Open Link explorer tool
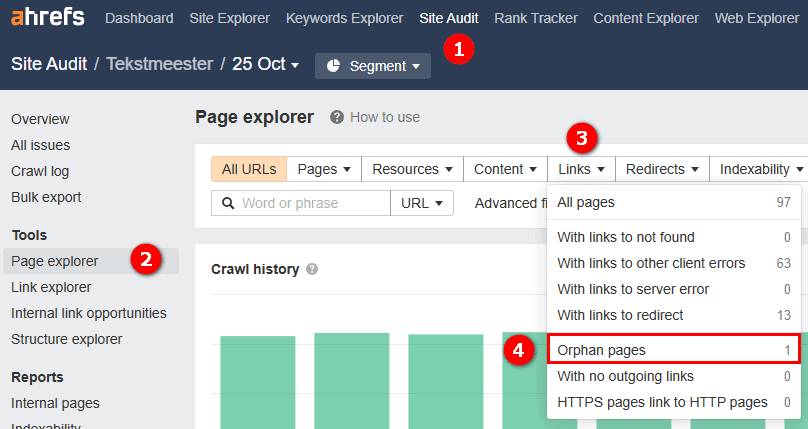Screen dimensions: 808x429 pos(51,287)
